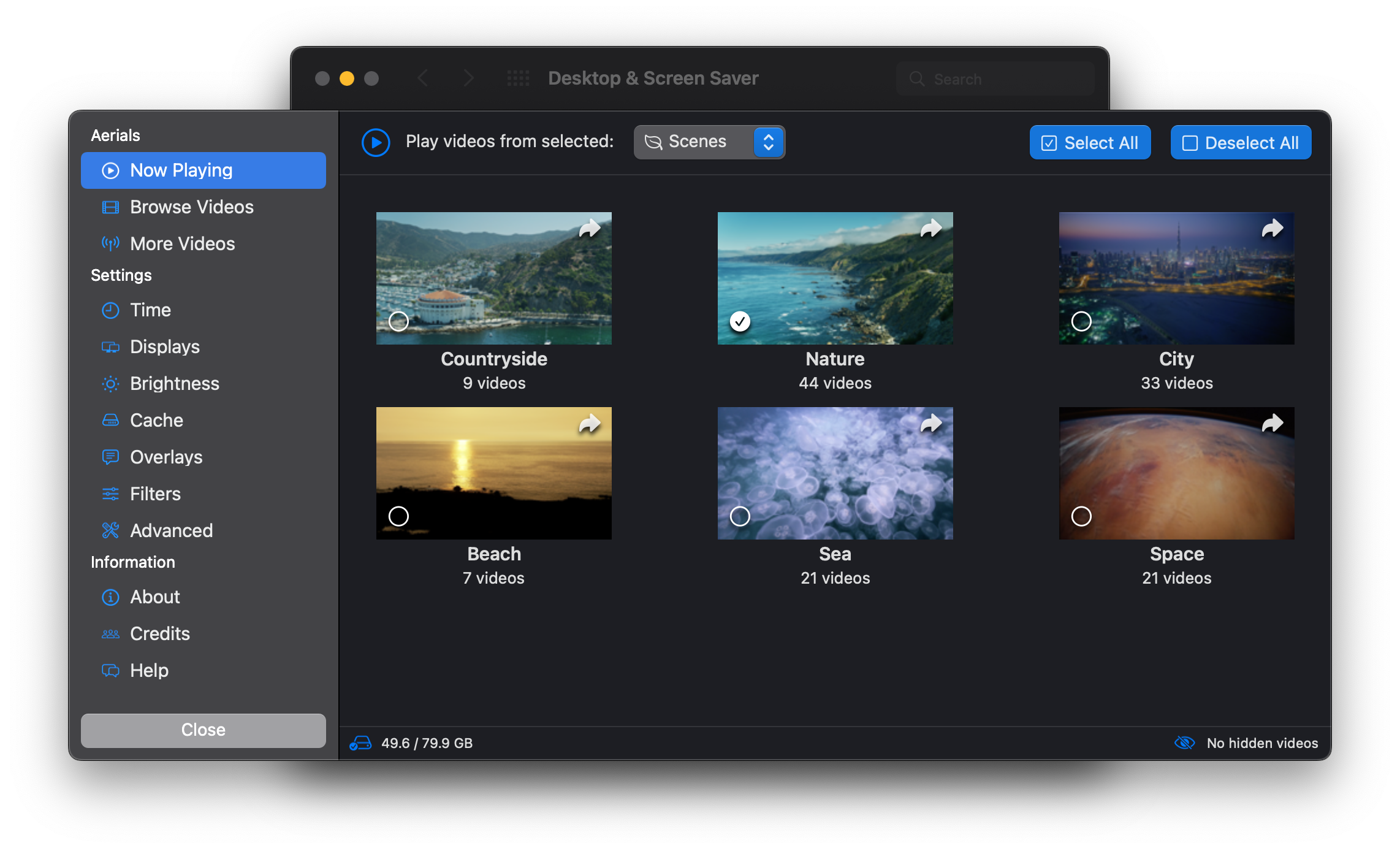Click the share arrow on Nature thumbnail

931,229
